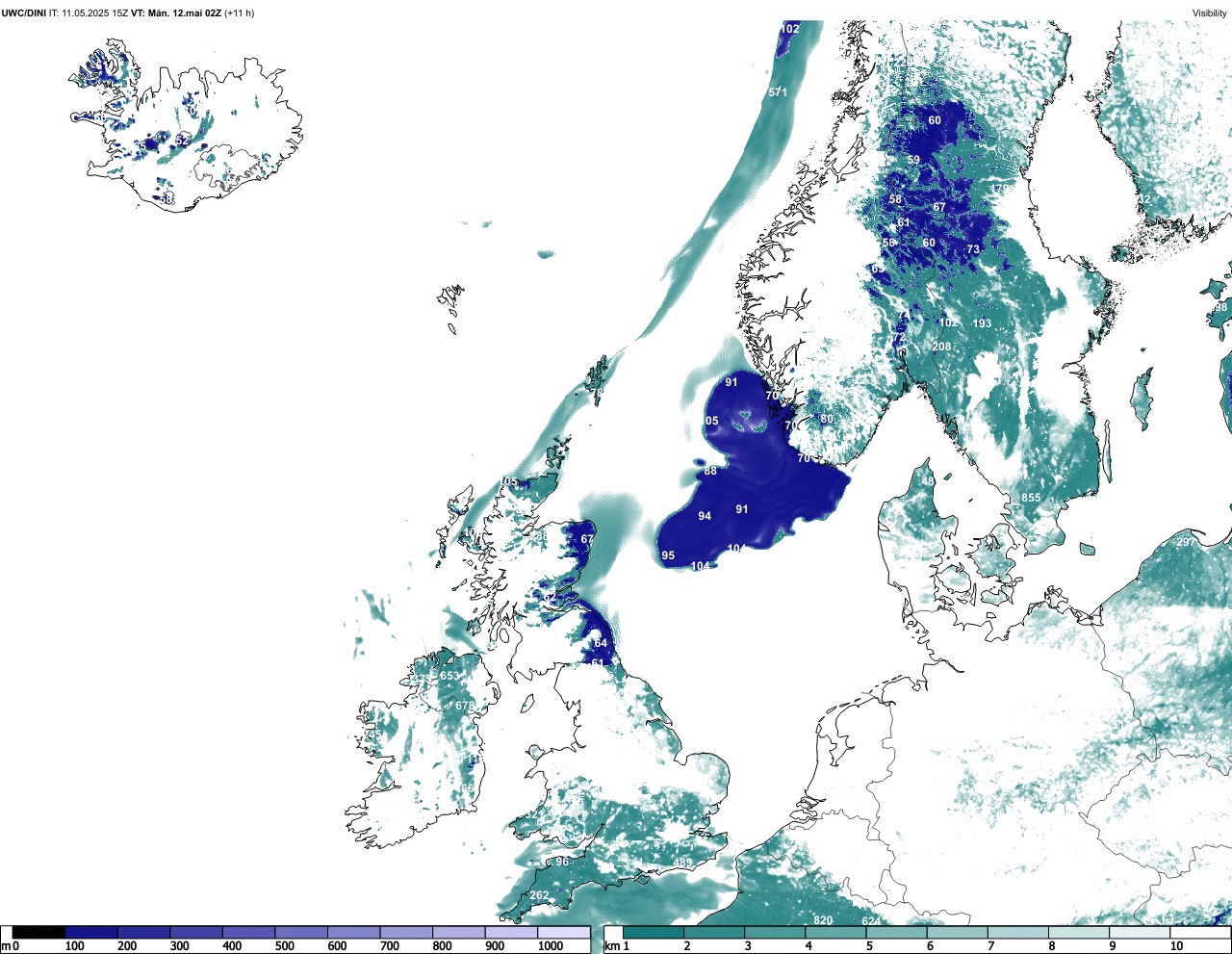
Task: Click the 96 value over Devon
Action: 562,862
